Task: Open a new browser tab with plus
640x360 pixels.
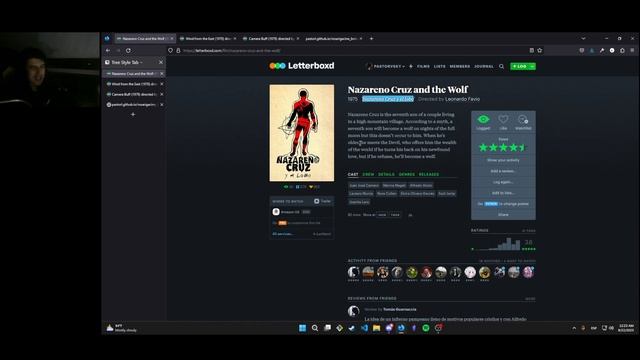Action: pyautogui.click(x=371, y=38)
